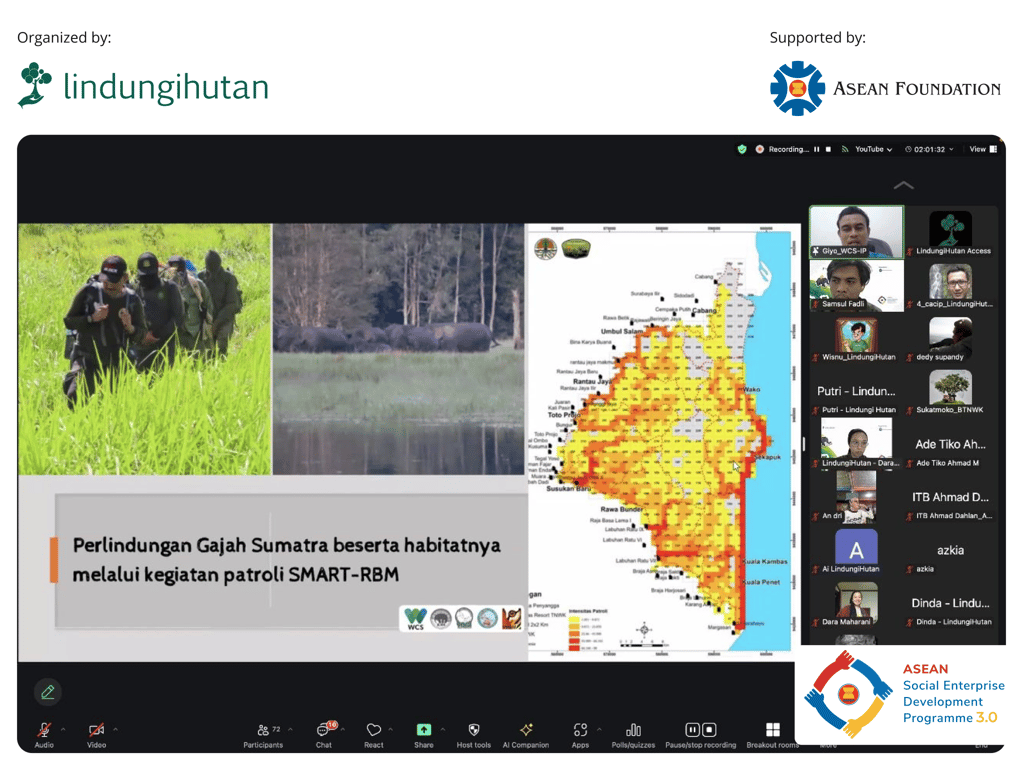Image resolution: width=1023 pixels, height=768 pixels.
Task: Click the ASEAN Foundation logo
Action: click(x=885, y=88)
